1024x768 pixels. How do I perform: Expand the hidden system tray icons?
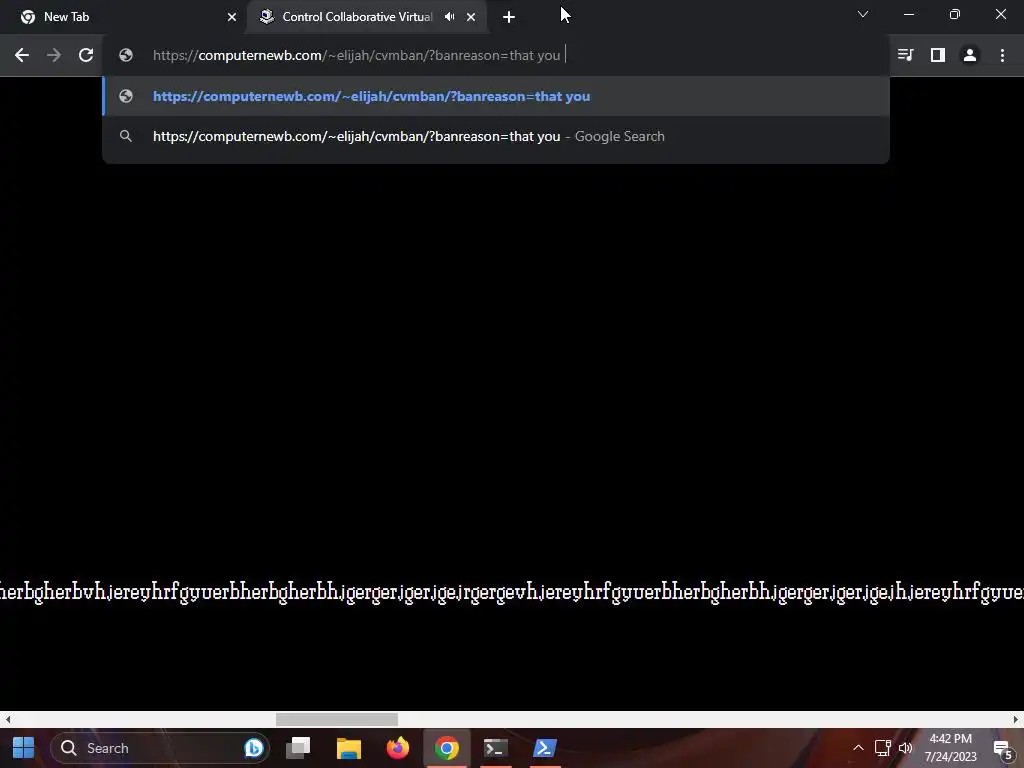click(x=858, y=748)
